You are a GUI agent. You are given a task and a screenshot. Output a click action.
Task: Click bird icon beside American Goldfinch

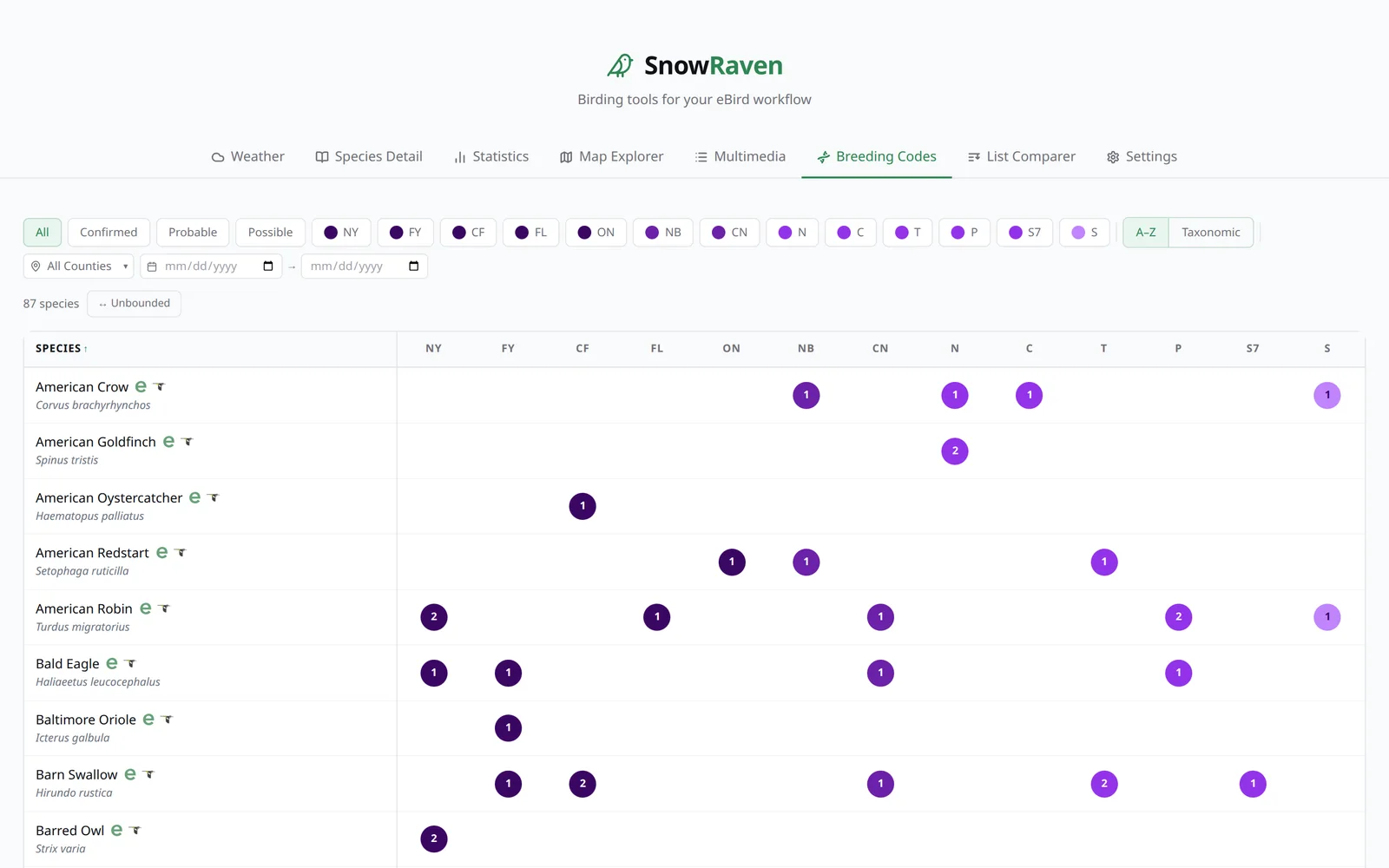187,442
